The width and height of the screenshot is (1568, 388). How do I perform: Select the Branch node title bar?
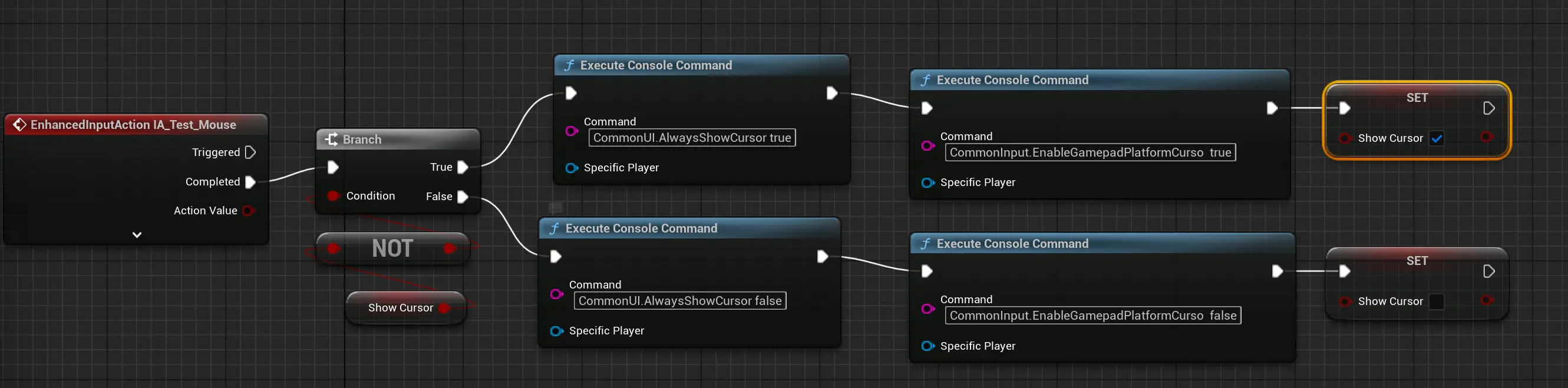pyautogui.click(x=398, y=140)
